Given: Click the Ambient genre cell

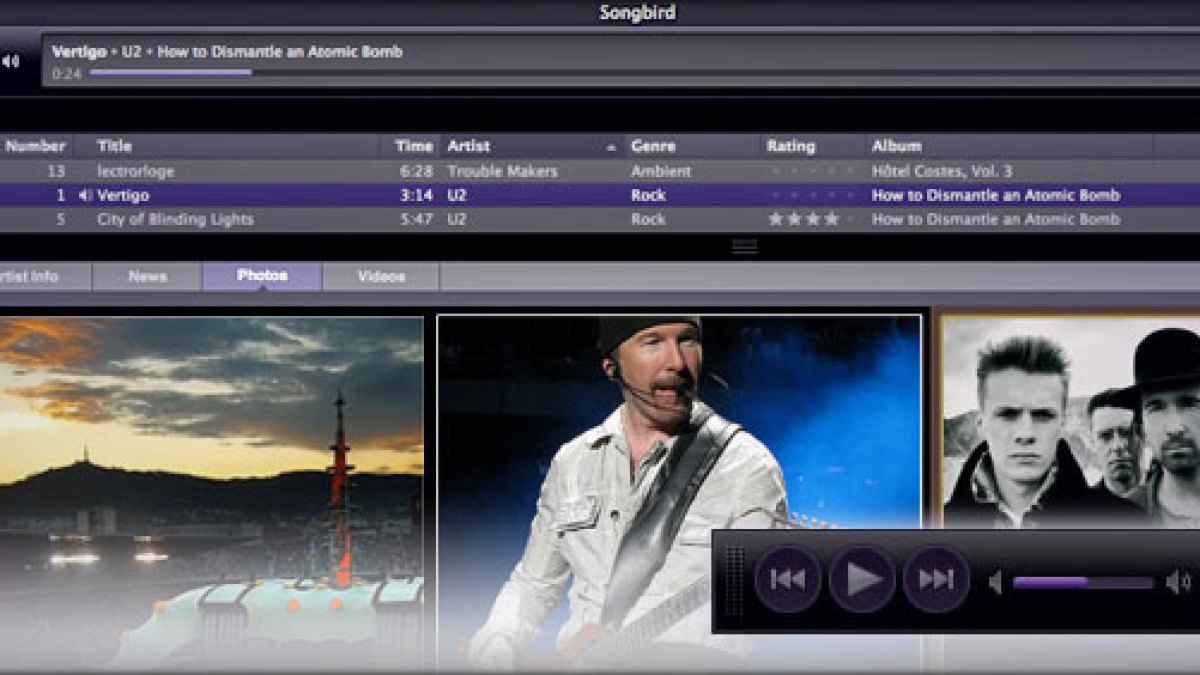Looking at the screenshot, I should coord(661,172).
